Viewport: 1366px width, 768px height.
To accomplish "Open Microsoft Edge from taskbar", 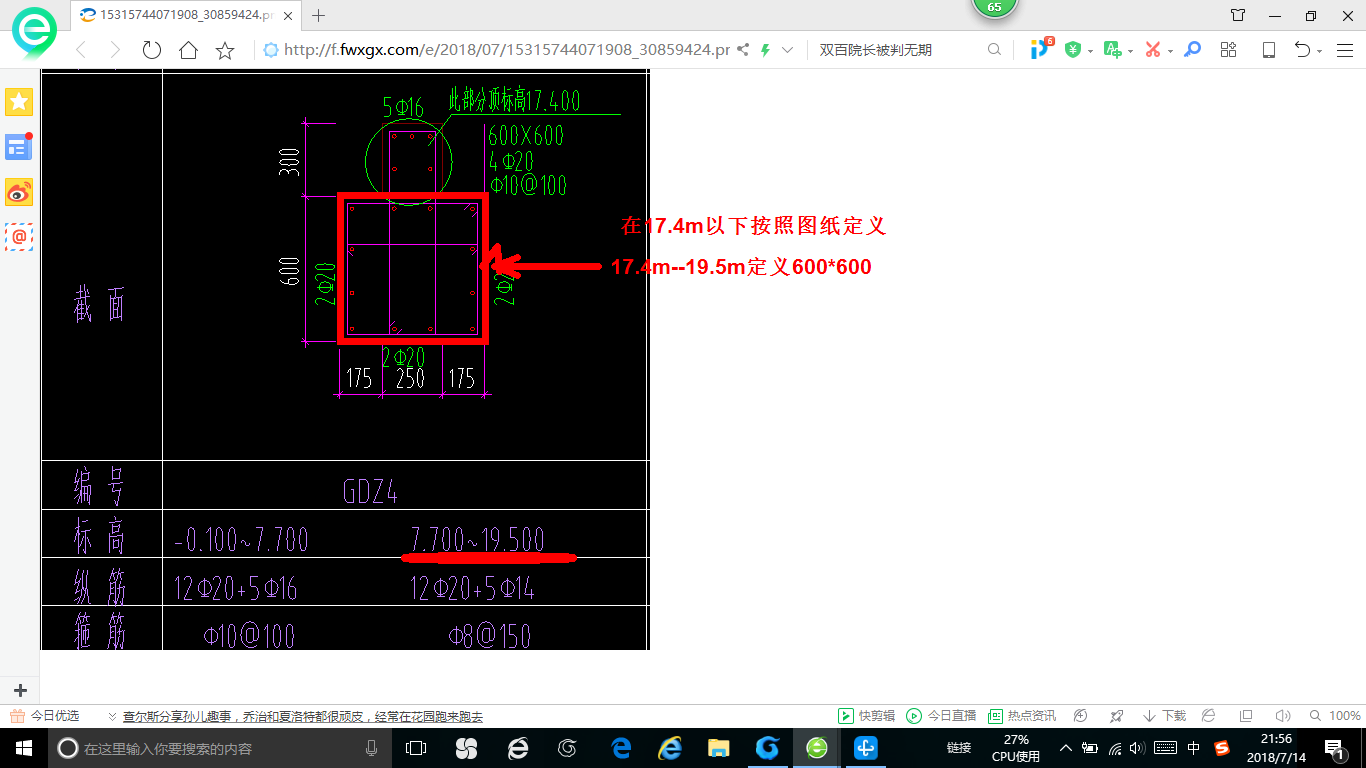I will 620,748.
